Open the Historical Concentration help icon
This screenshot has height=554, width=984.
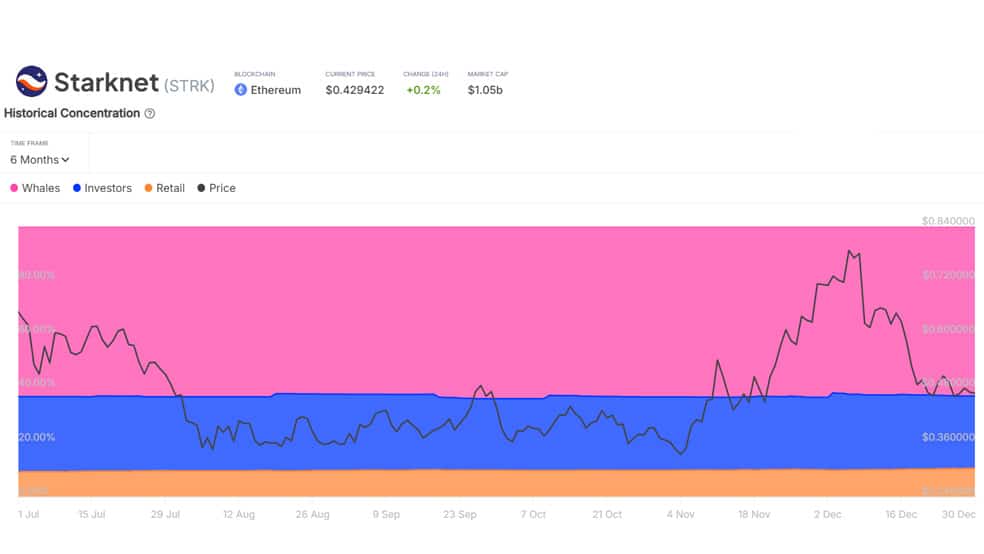click(x=149, y=114)
